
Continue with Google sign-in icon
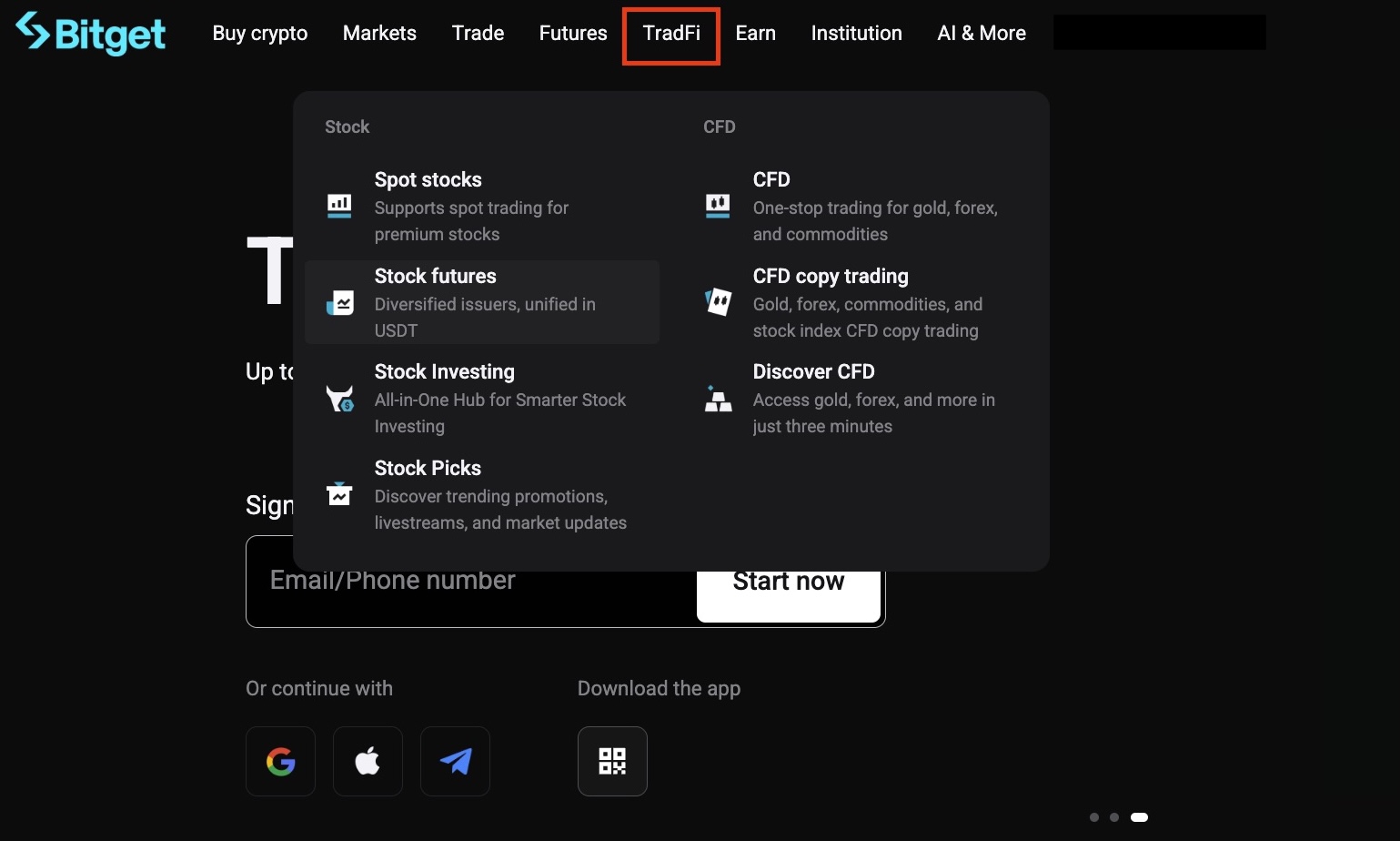click(280, 761)
